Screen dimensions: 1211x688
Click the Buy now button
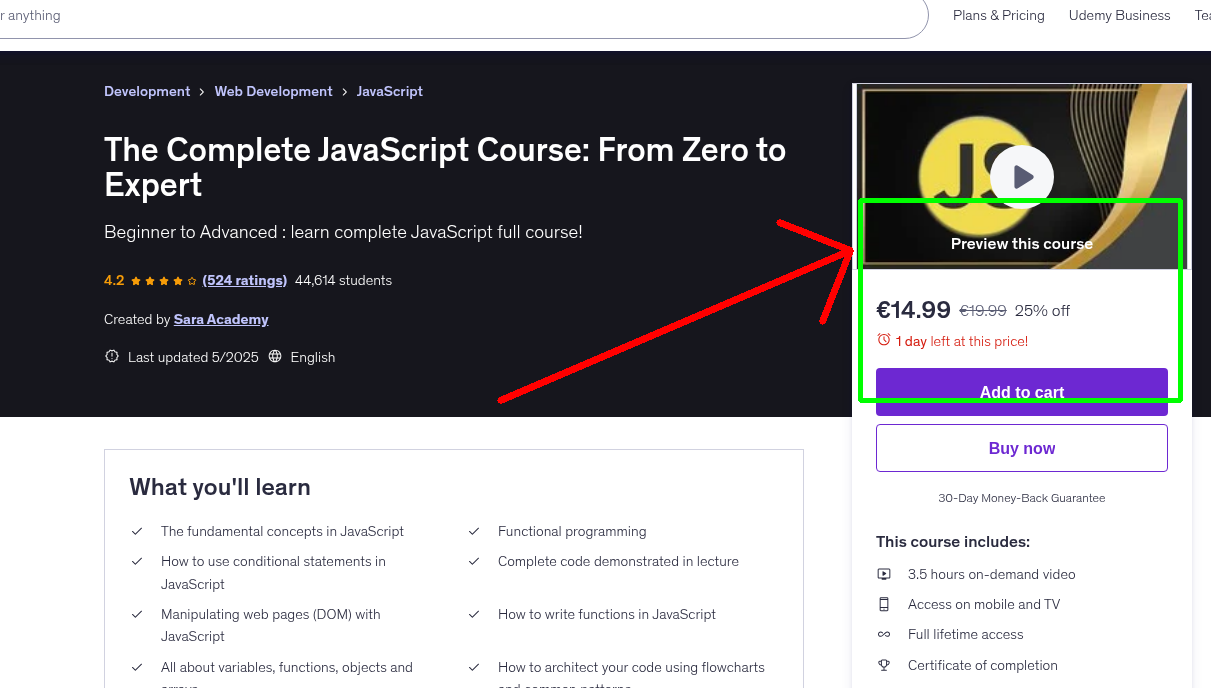[1021, 447]
